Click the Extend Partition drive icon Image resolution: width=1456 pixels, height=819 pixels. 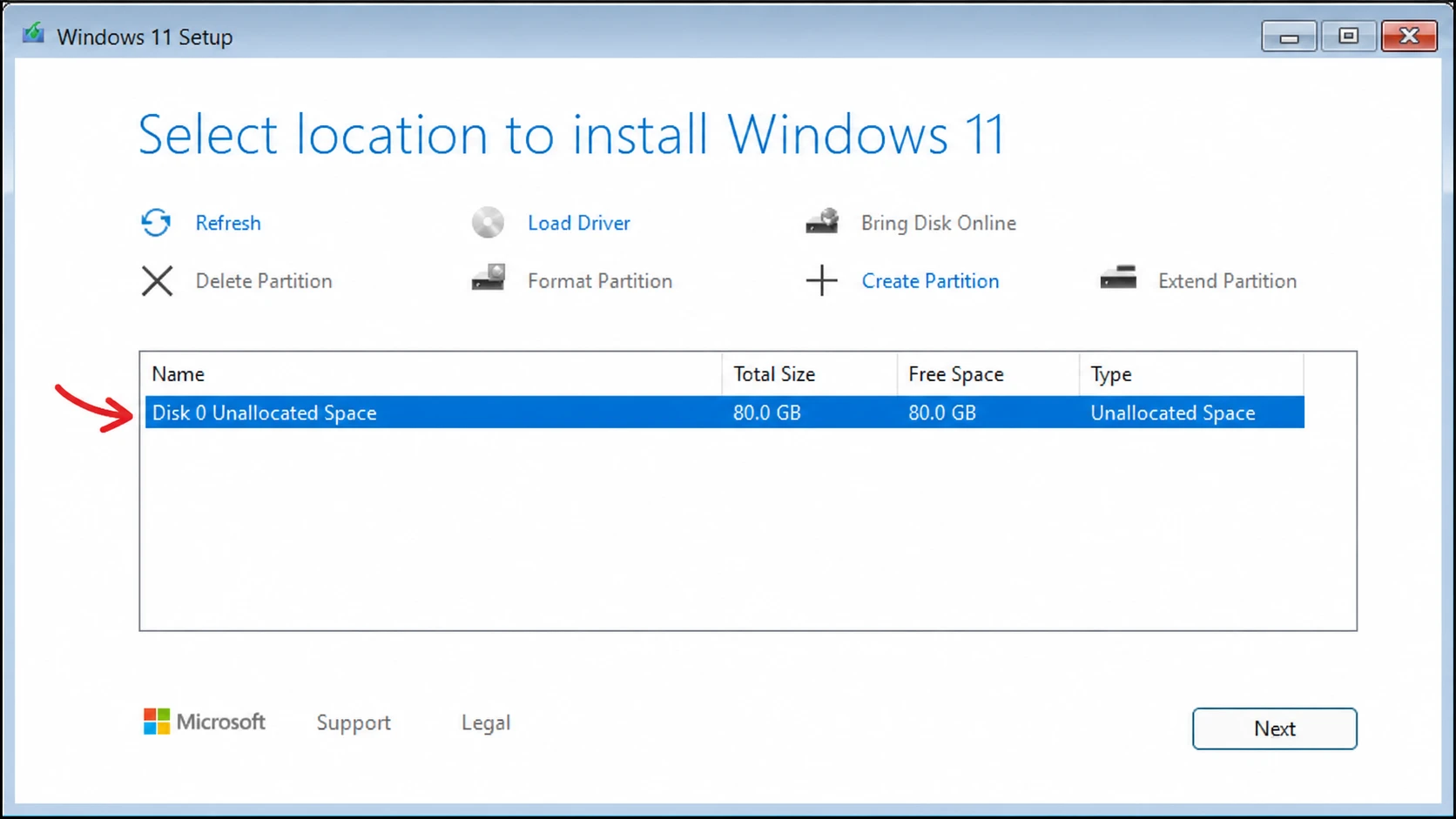point(1118,278)
